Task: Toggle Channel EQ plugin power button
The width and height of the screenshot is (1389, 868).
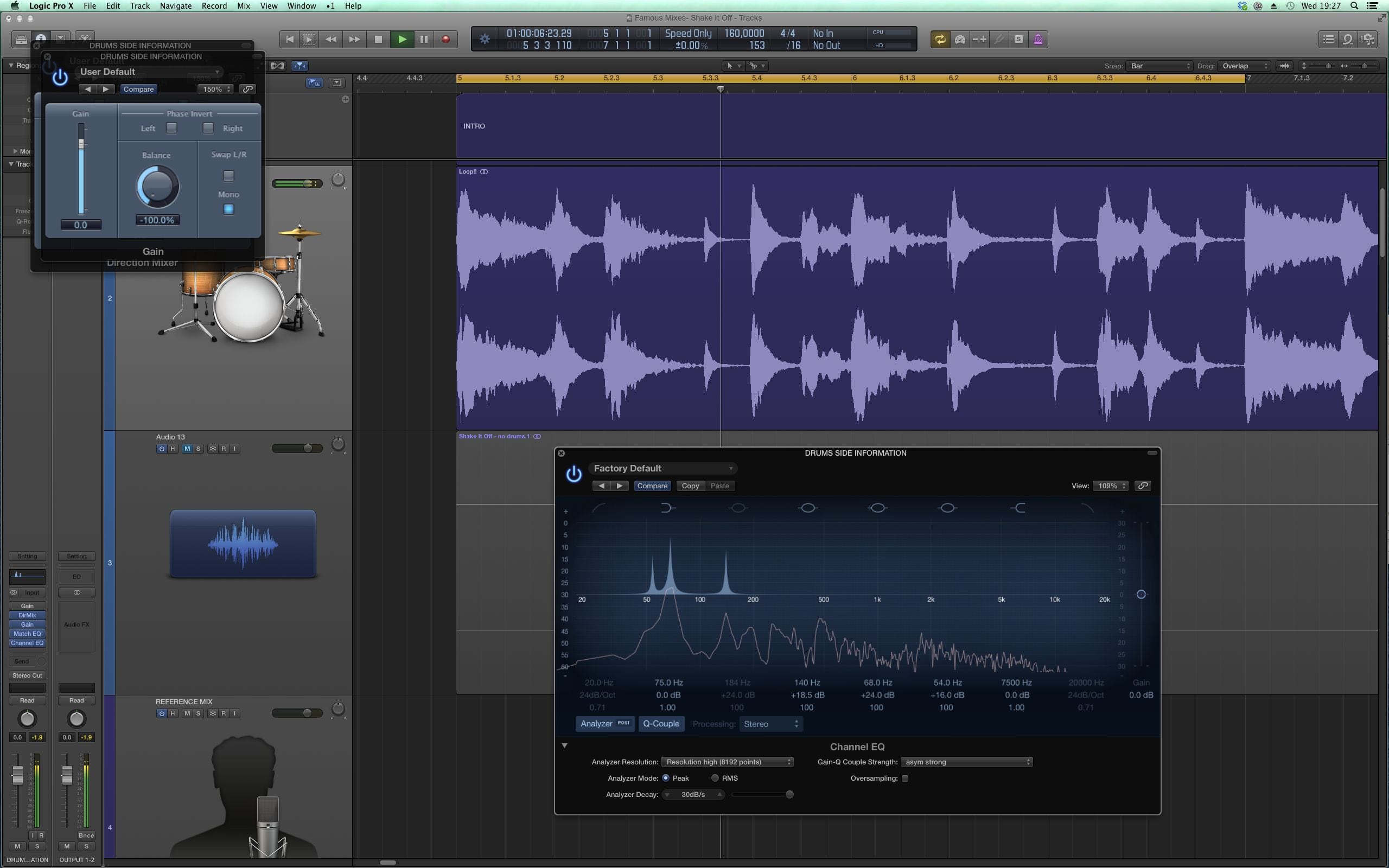Action: (574, 474)
